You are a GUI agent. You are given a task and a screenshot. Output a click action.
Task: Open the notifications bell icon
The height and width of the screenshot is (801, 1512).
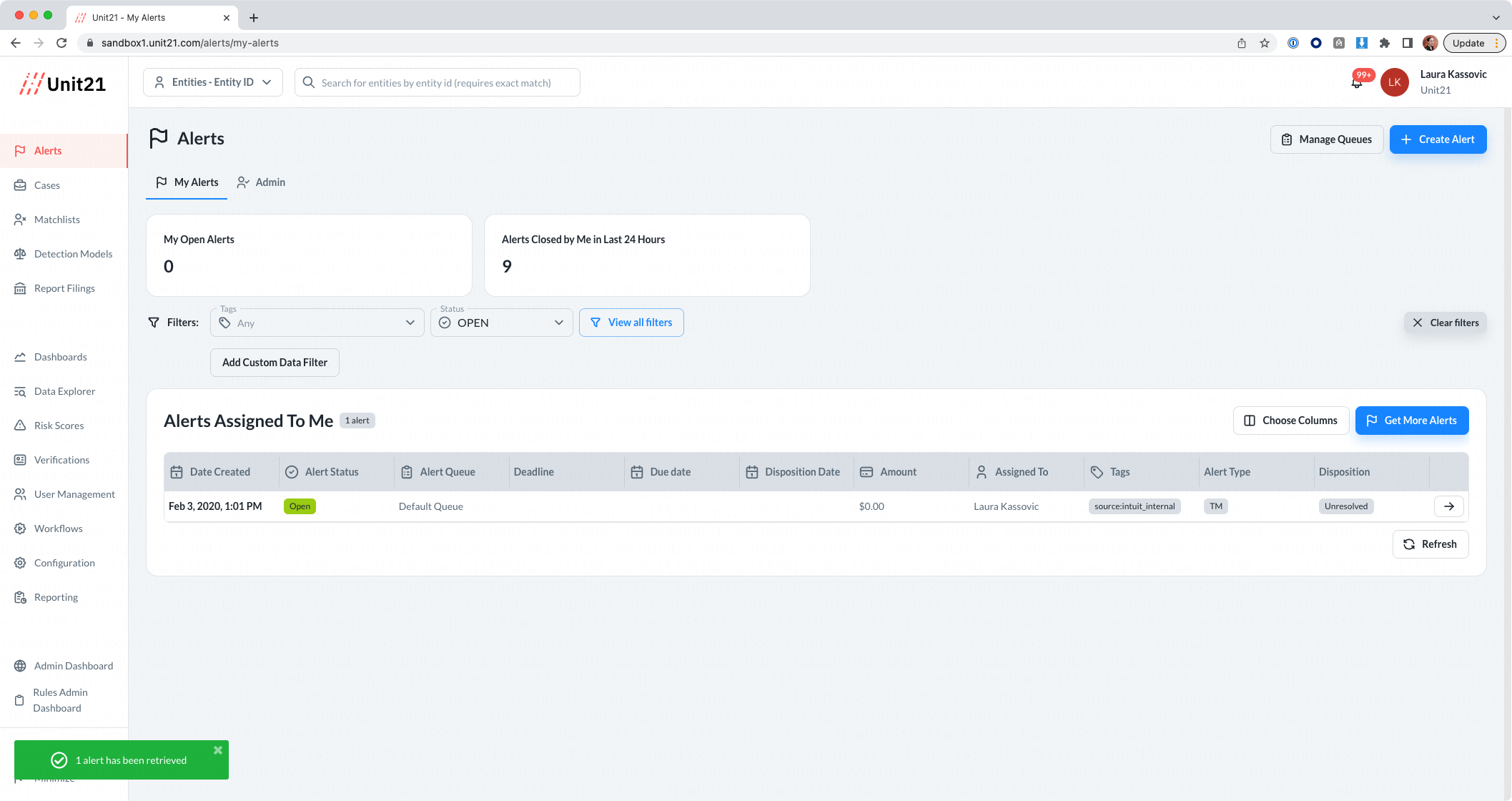pyautogui.click(x=1357, y=83)
